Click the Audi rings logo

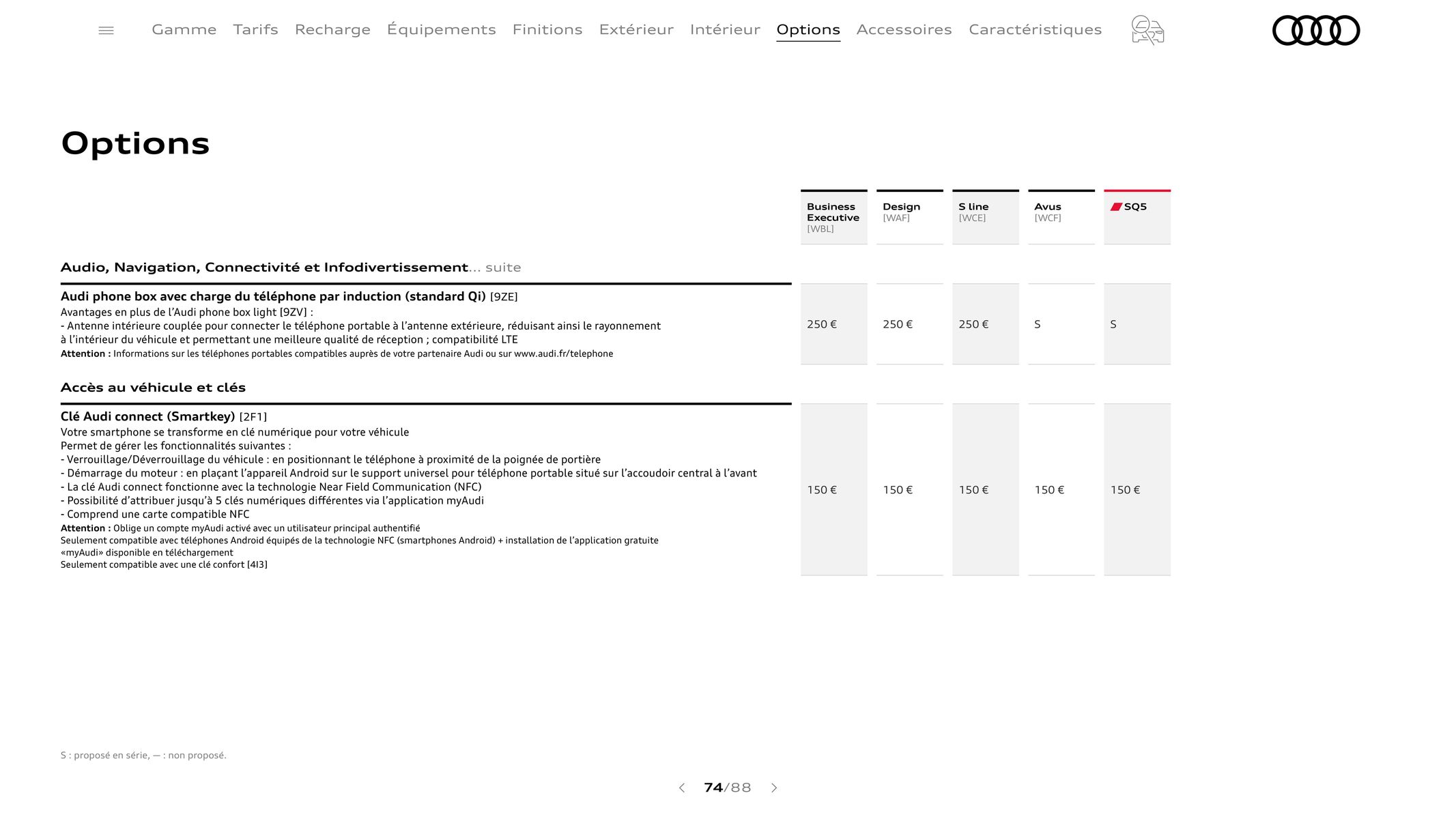pos(1316,30)
